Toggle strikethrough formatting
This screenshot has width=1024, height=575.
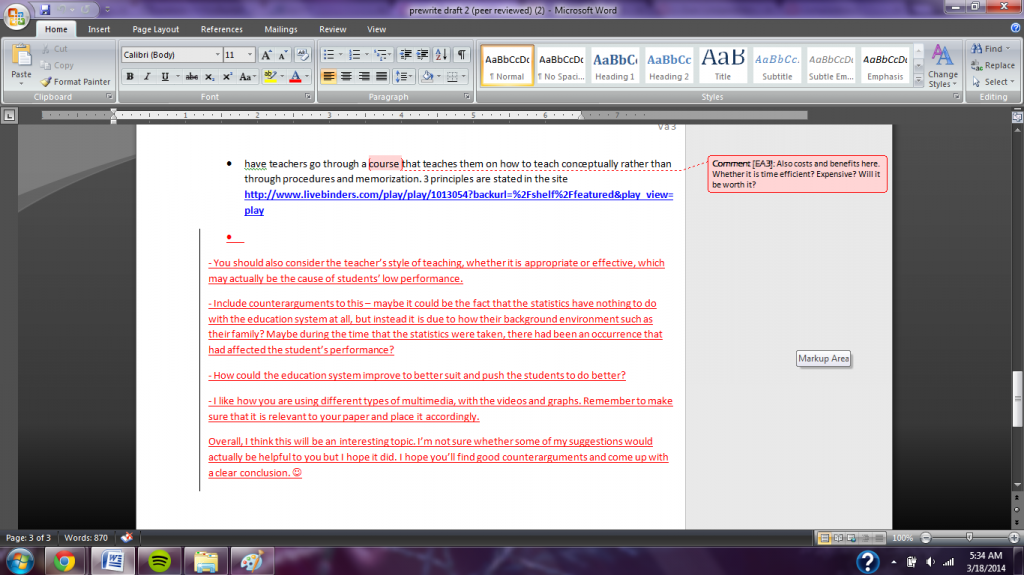tap(190, 76)
